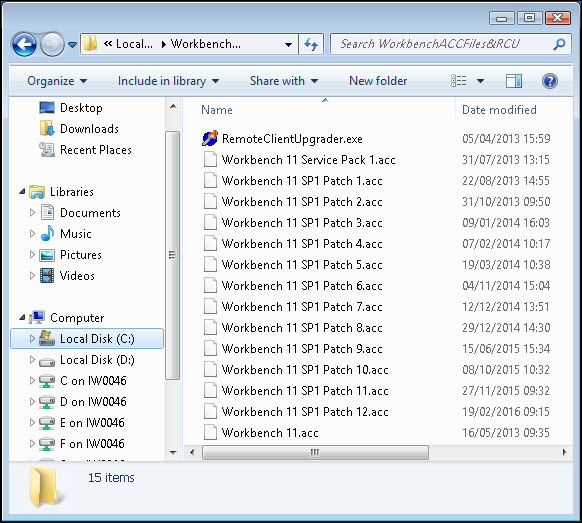Image resolution: width=582 pixels, height=523 pixels.
Task: Sort by the Date modified column header
Action: coord(499,109)
